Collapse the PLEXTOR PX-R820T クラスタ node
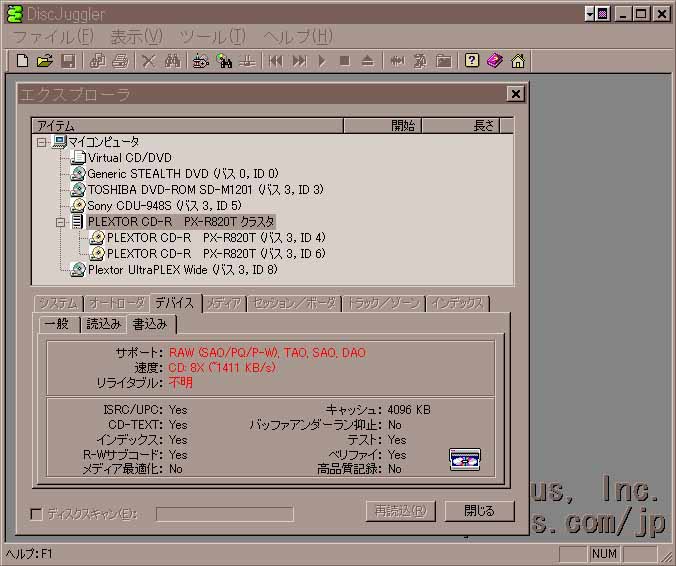Viewport: 676px width, 566px height. point(61,222)
